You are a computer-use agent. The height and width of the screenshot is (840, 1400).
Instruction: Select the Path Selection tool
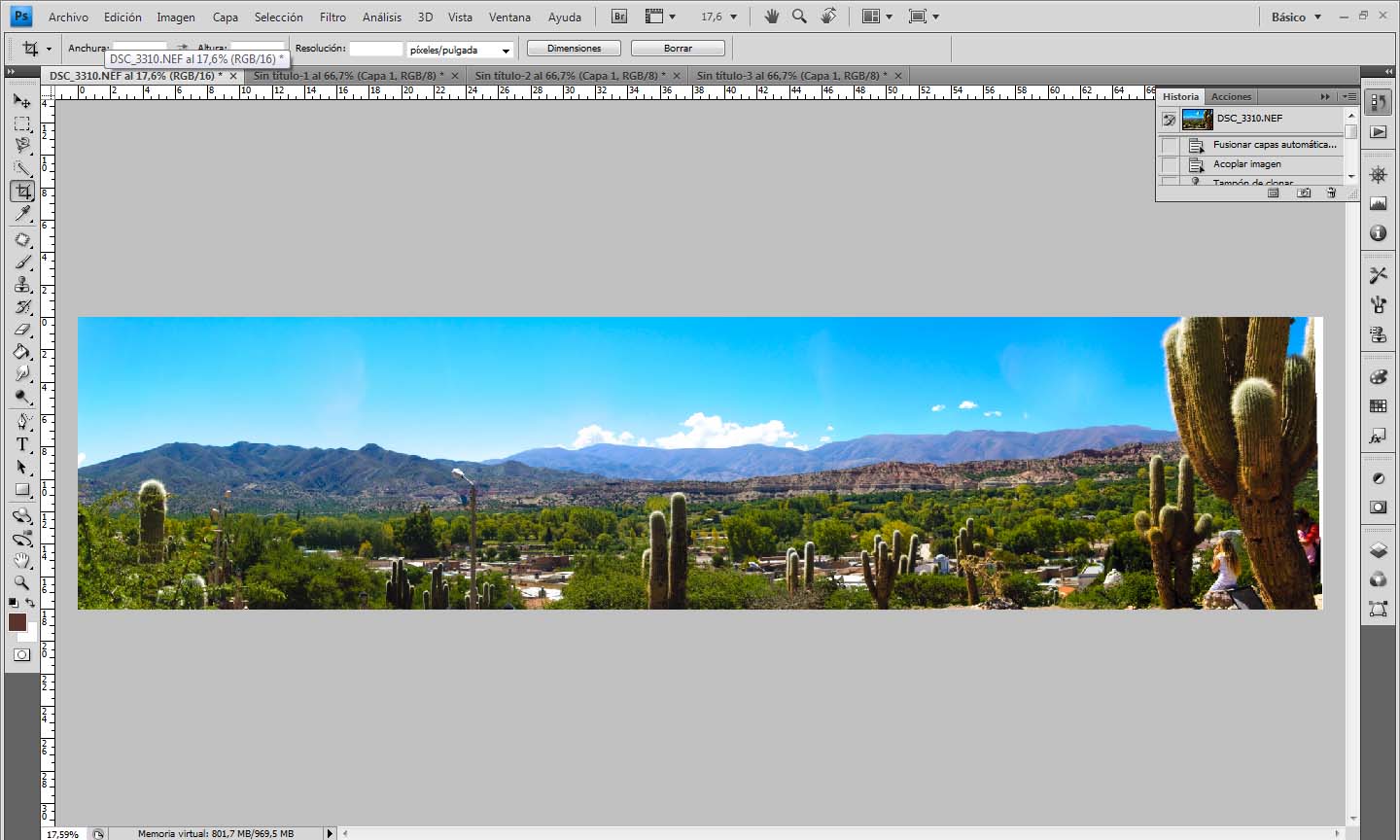pyautogui.click(x=22, y=467)
